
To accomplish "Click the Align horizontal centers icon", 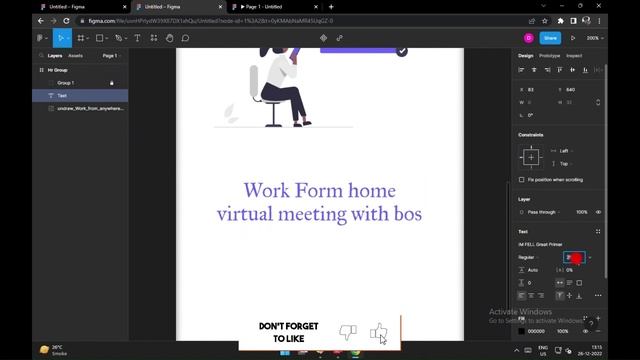I will click(534, 70).
